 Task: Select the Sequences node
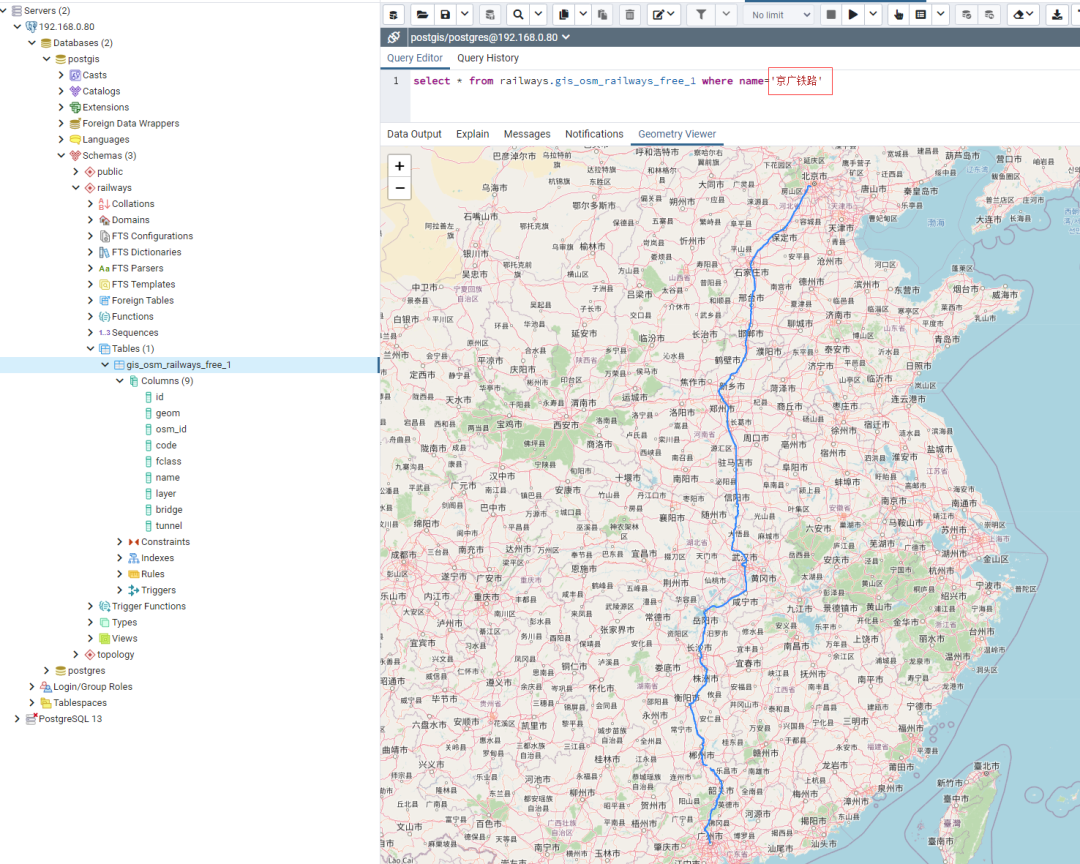coord(135,333)
